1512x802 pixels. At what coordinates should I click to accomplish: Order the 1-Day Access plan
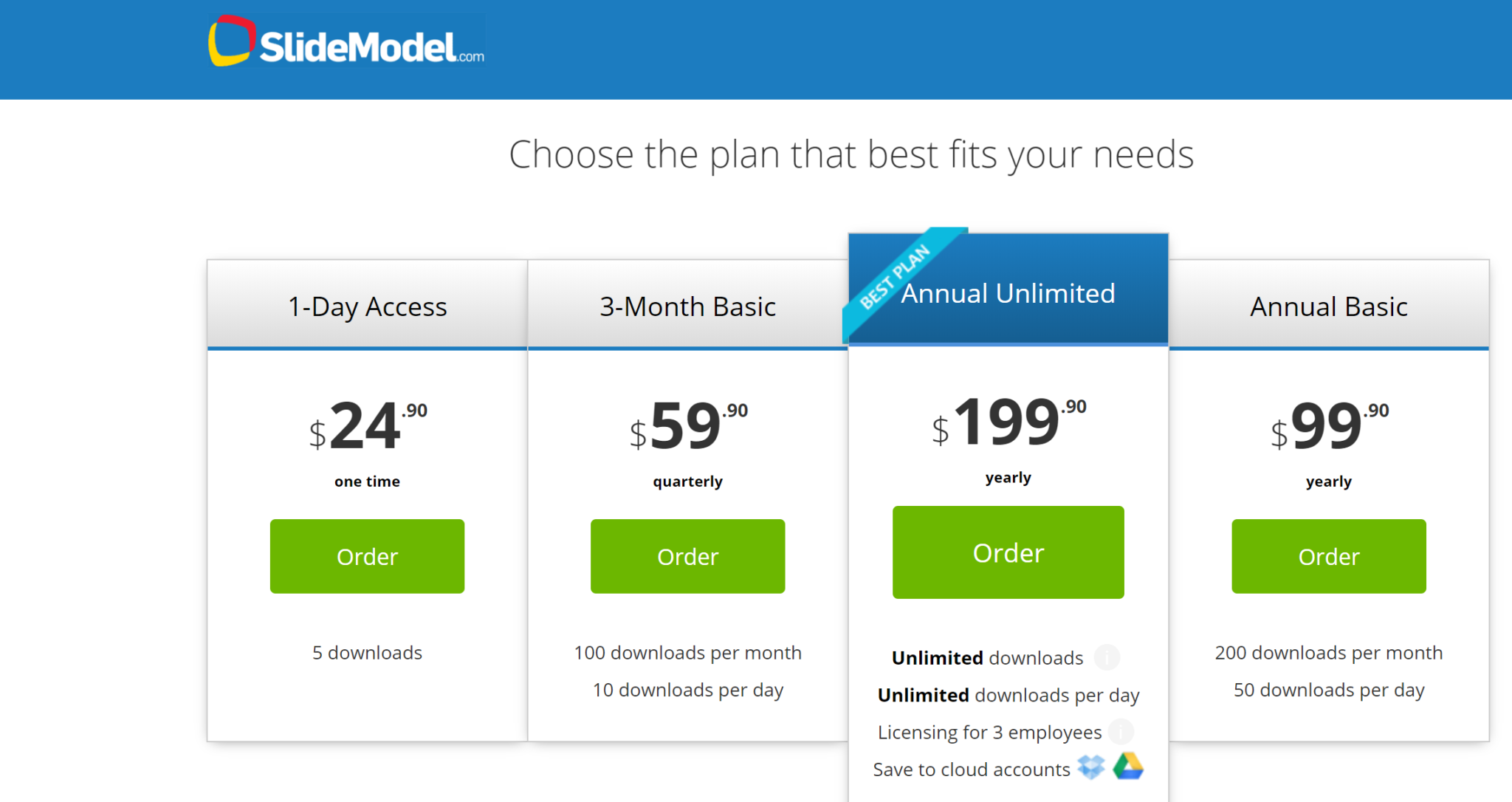(x=367, y=556)
